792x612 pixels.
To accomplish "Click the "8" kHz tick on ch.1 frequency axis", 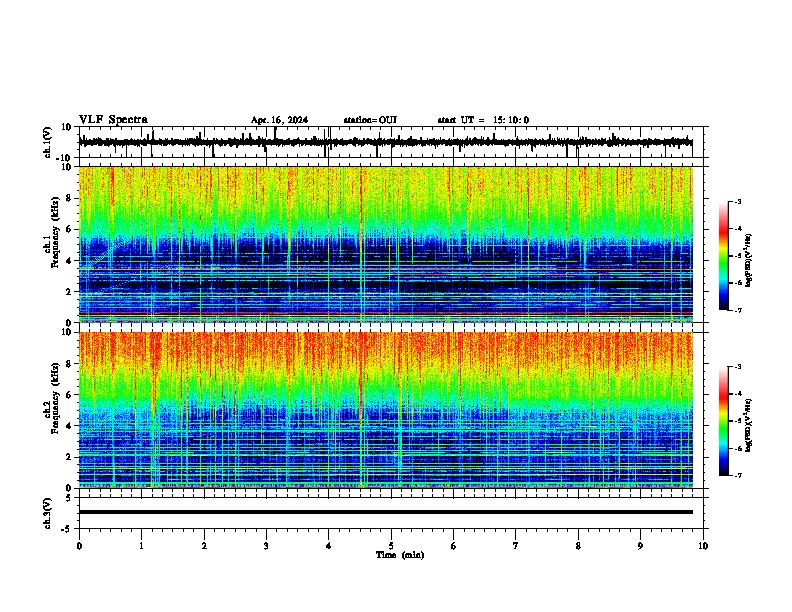I will 70,198.
